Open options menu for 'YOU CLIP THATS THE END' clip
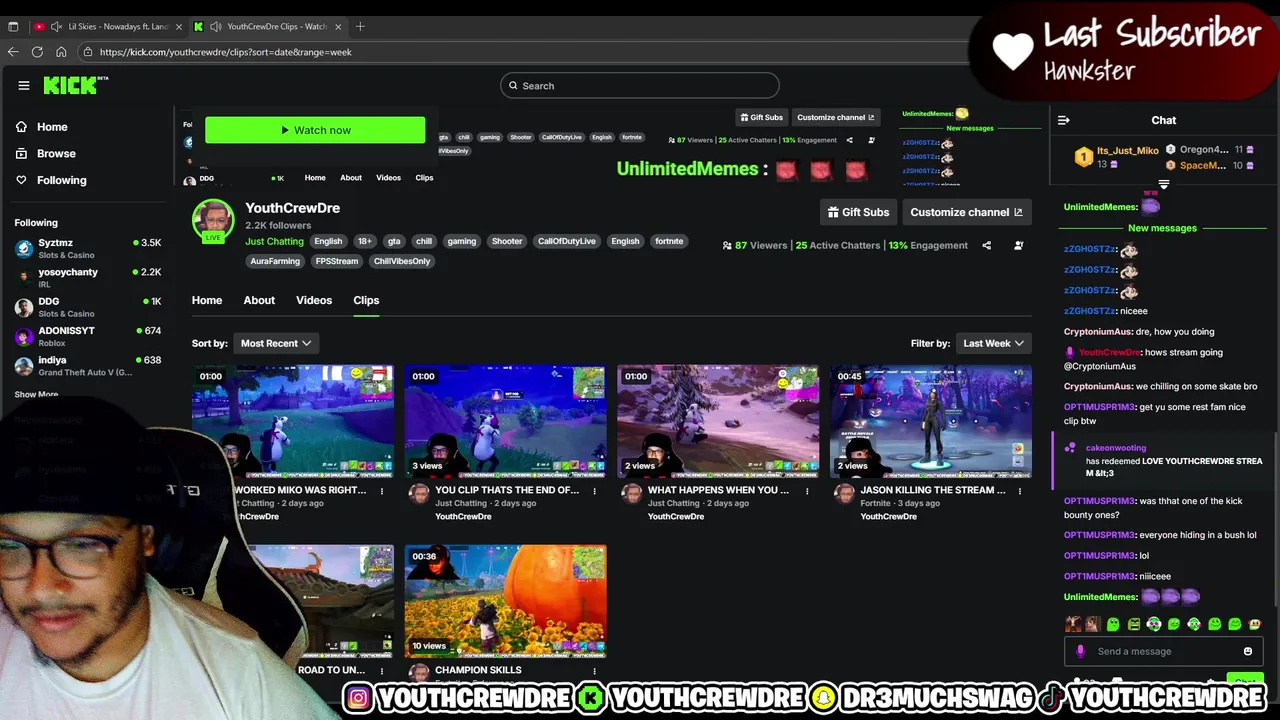Viewport: 1280px width, 720px height. tap(594, 491)
